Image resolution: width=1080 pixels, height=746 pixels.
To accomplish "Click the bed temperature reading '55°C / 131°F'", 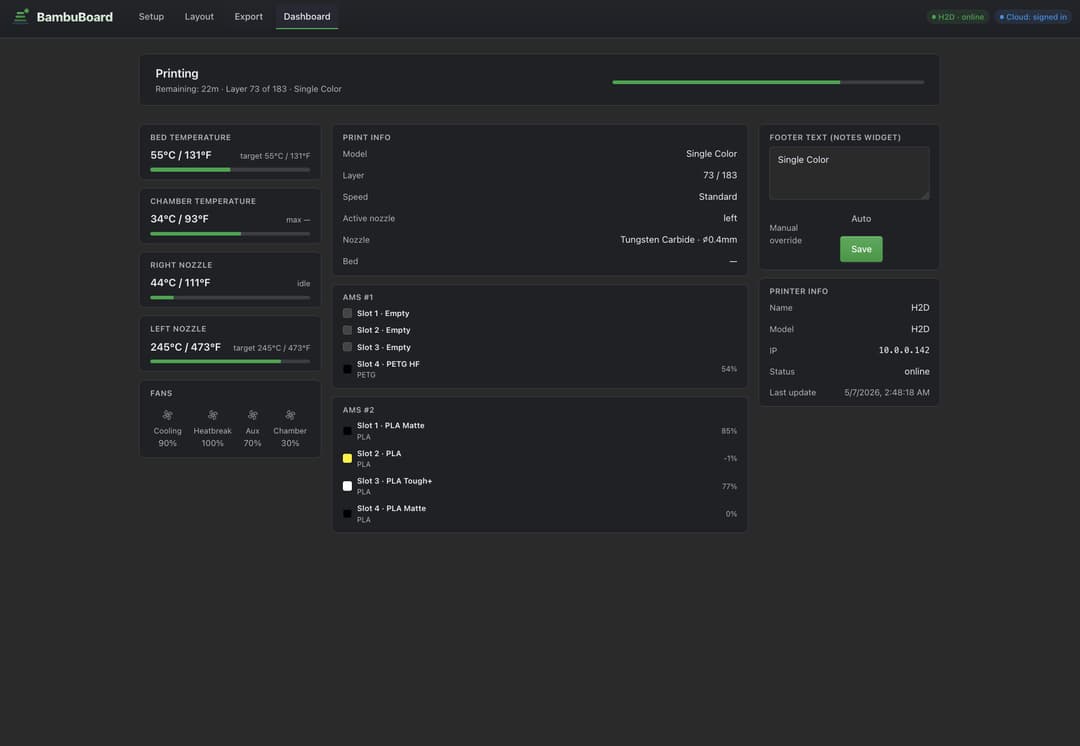I will [180, 155].
